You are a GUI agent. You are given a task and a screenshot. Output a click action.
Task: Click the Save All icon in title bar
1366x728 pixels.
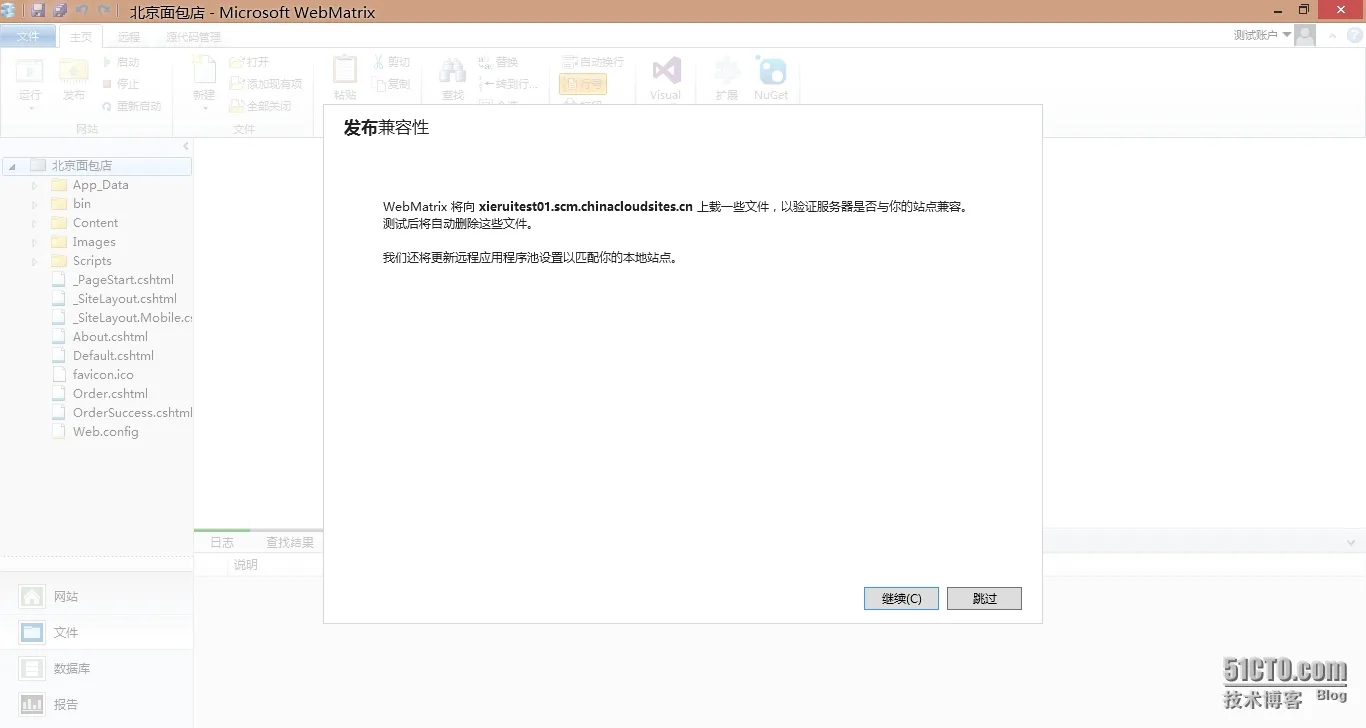tap(60, 10)
